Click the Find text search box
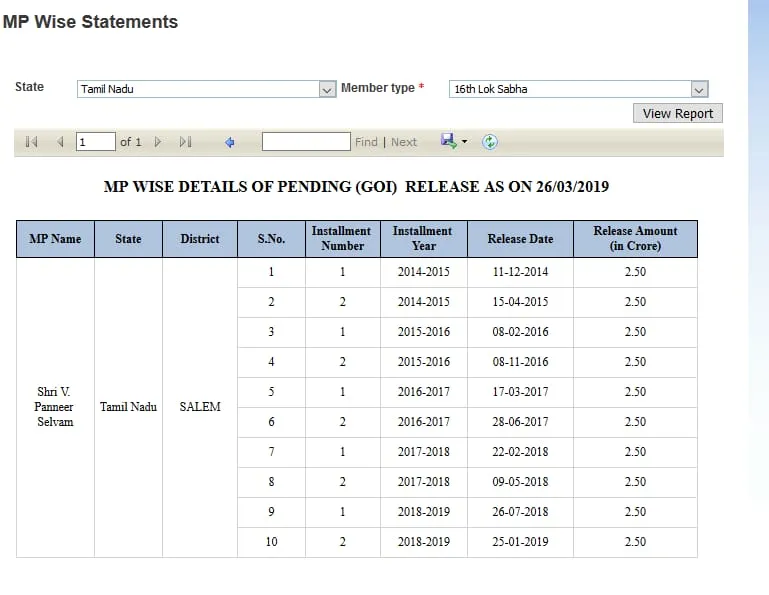 point(306,142)
